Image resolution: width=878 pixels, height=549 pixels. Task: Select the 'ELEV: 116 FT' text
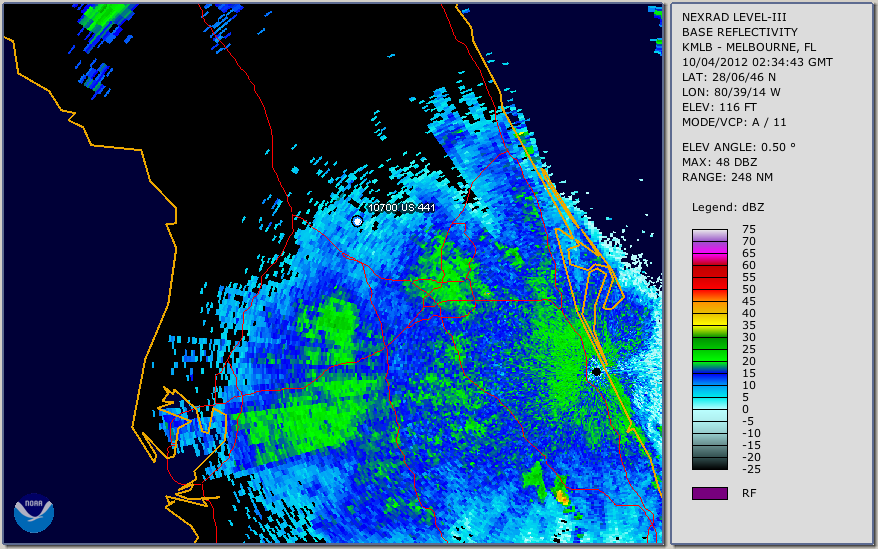pos(719,107)
